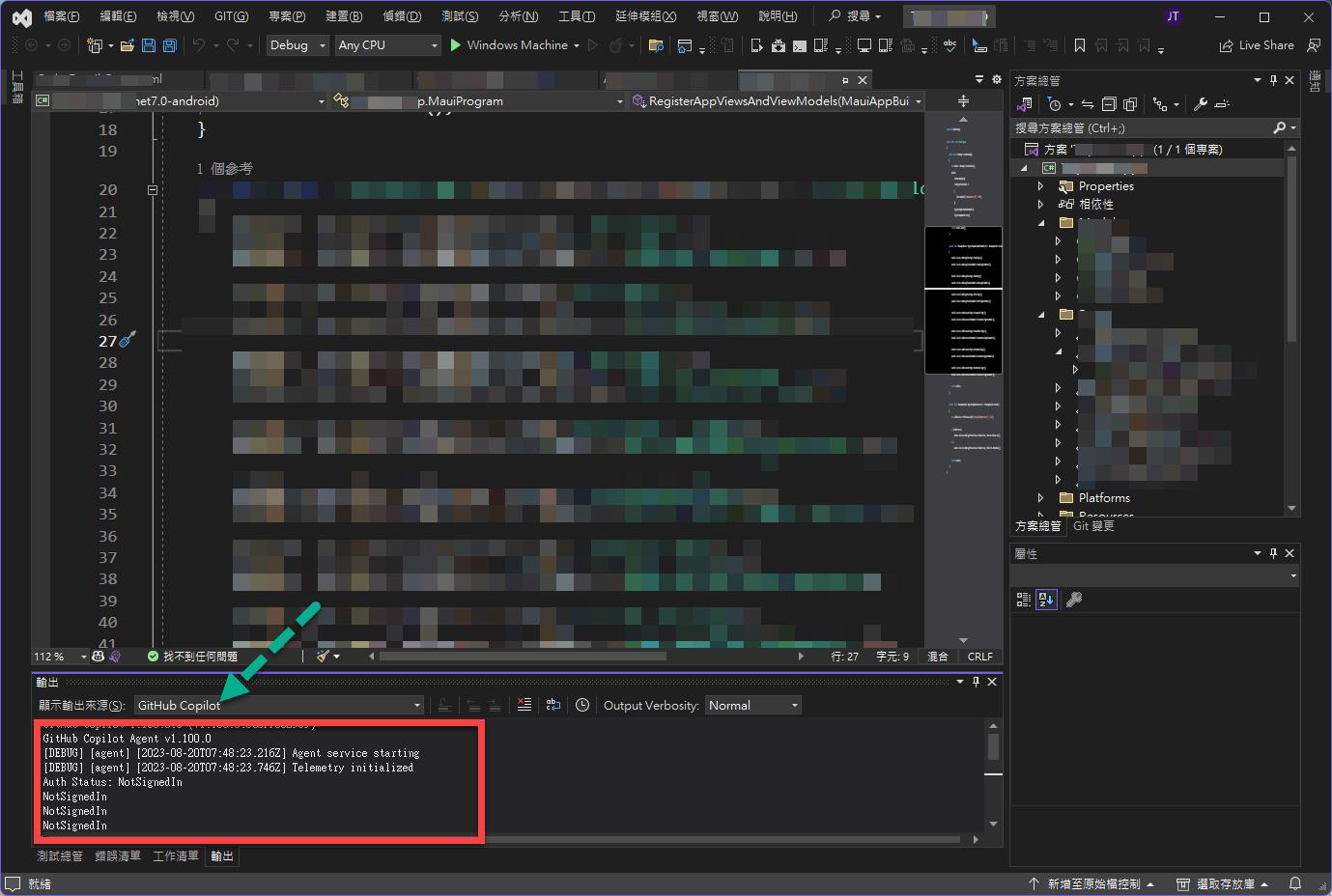Toggle word wrap in the Output window
Image resolution: width=1332 pixels, height=896 pixels.
pyautogui.click(x=553, y=705)
